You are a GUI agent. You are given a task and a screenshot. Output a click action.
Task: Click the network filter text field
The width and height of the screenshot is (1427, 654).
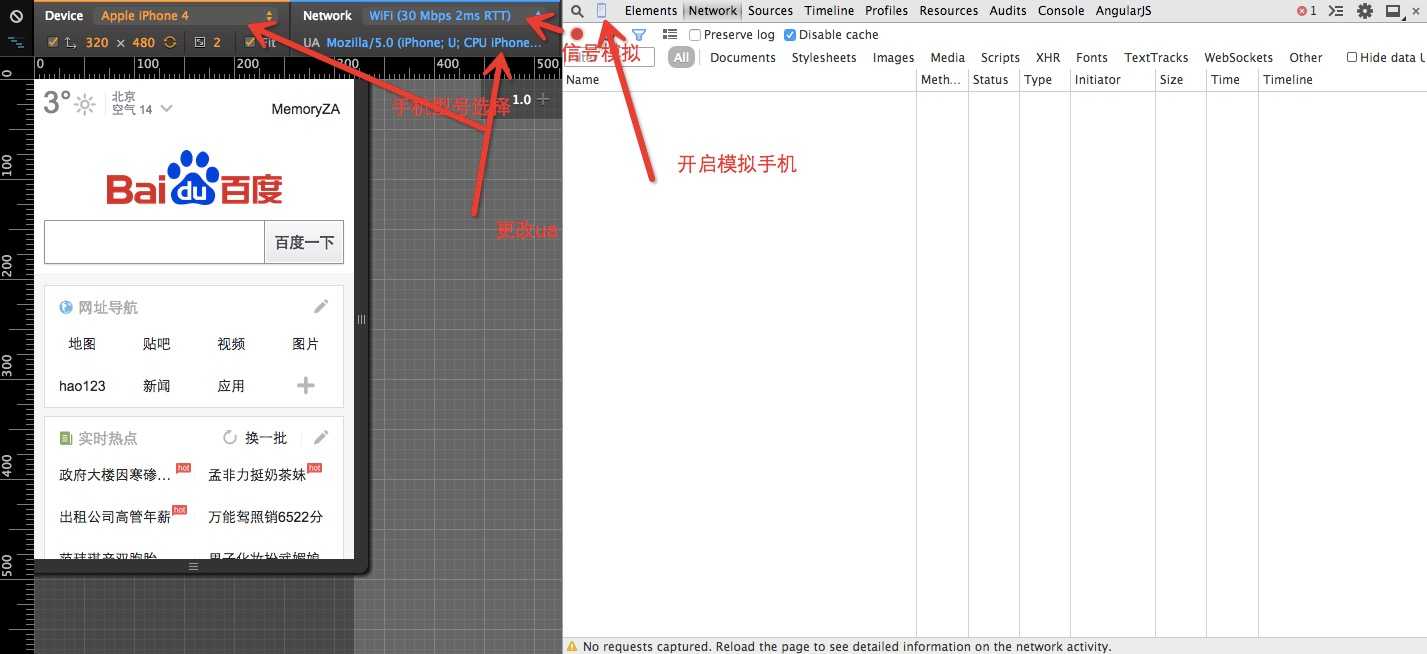(x=610, y=57)
